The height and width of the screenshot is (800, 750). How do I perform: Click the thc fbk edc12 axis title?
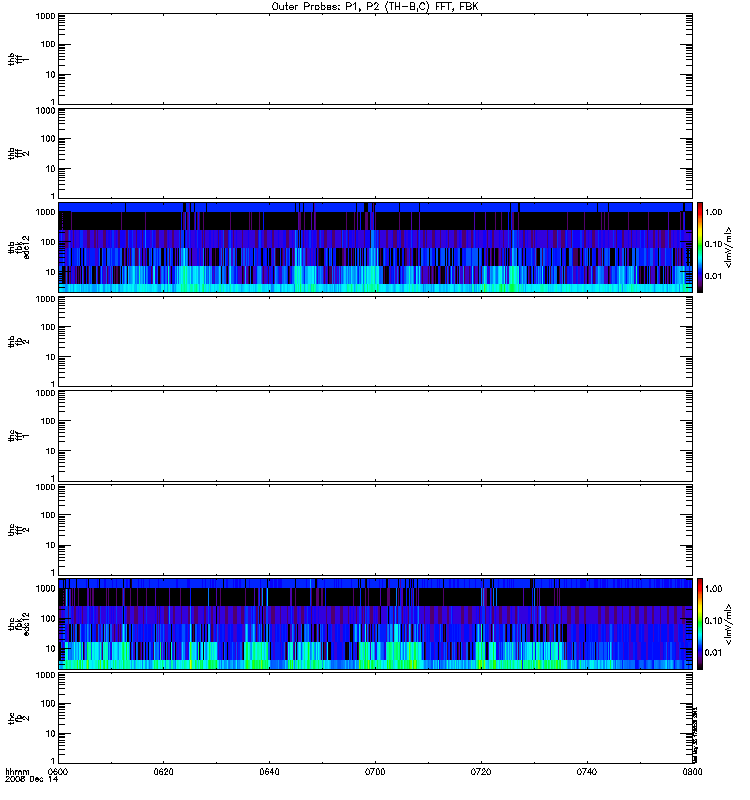[19, 624]
